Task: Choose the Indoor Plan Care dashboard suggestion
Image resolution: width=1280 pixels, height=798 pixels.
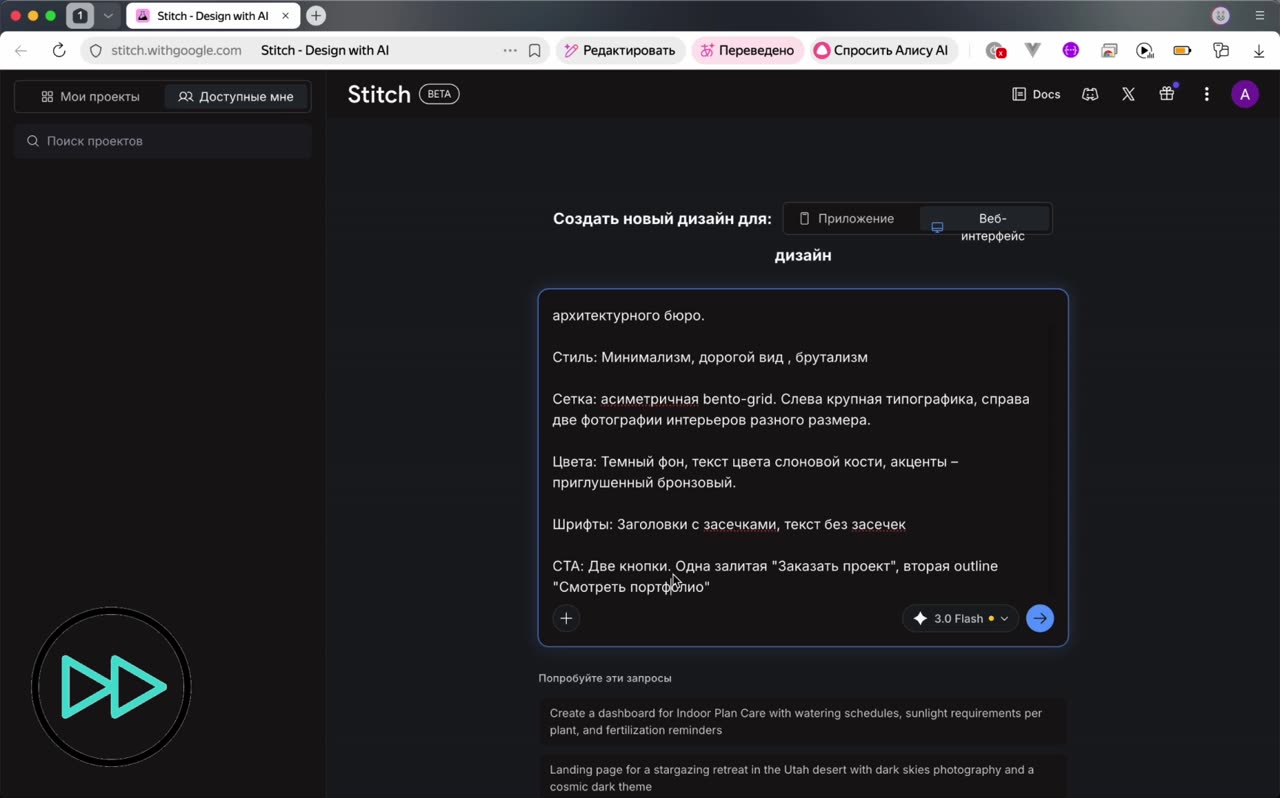Action: coord(803,722)
